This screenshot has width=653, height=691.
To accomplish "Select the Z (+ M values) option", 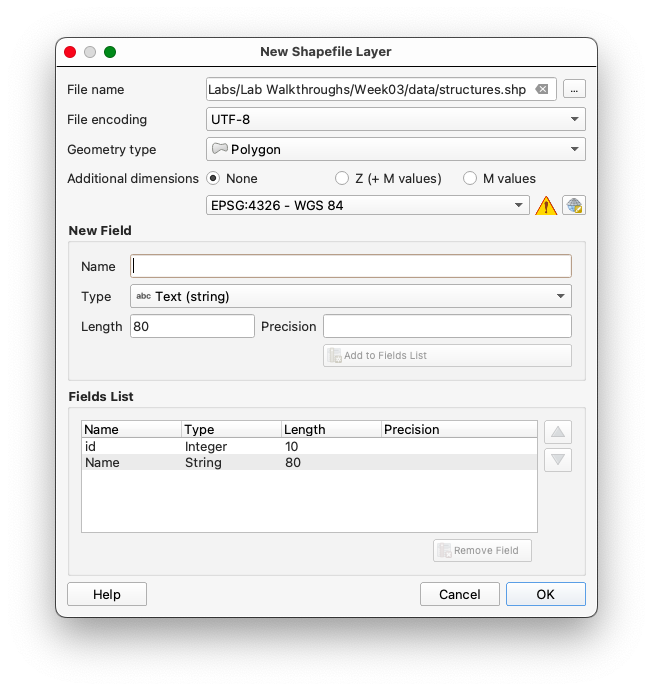I will [342, 178].
